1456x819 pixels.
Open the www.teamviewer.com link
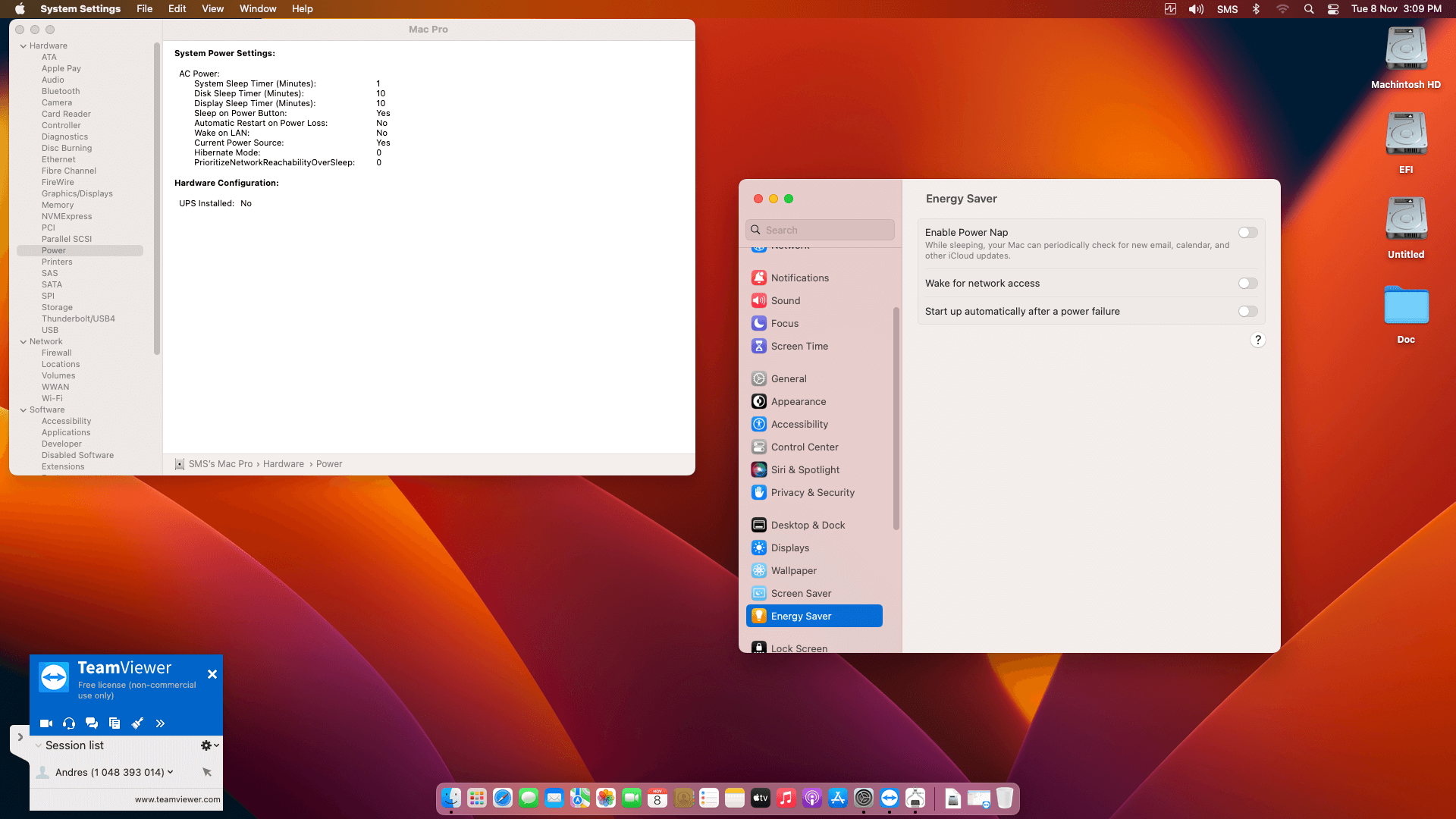click(177, 799)
